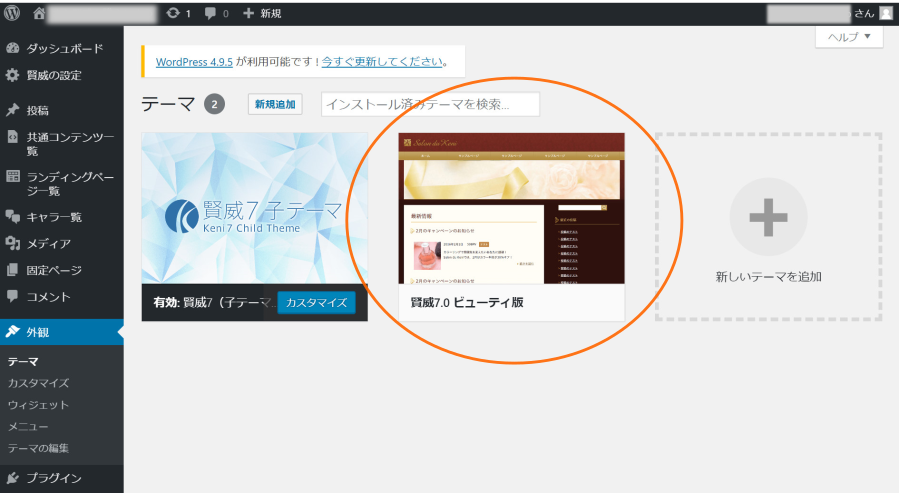The width and height of the screenshot is (899, 493).
Task: Click the 今すぐ更新してください link
Action: (x=382, y=61)
